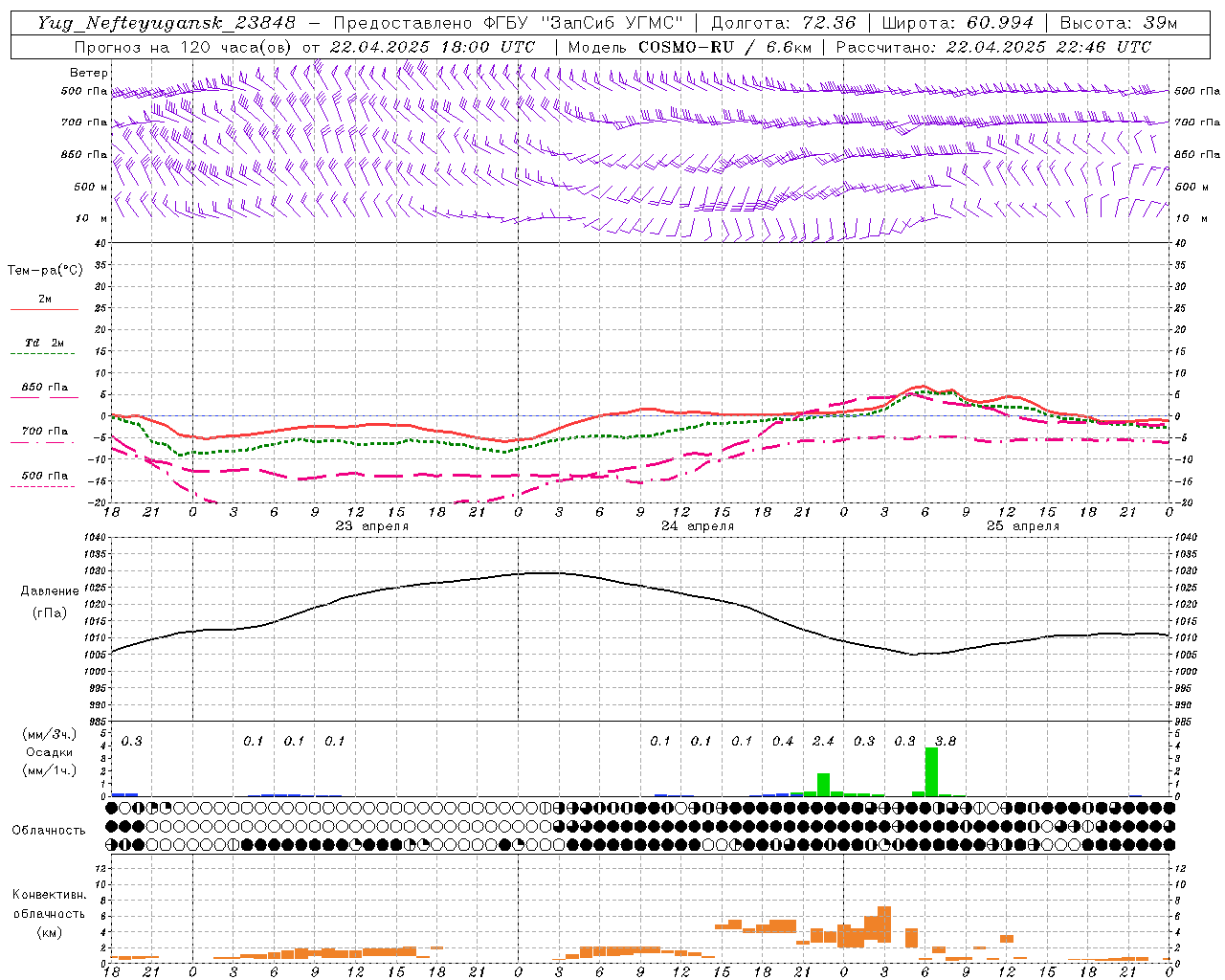Click the 2.4 precipitation value
This screenshot has width=1225, height=980.
(823, 741)
